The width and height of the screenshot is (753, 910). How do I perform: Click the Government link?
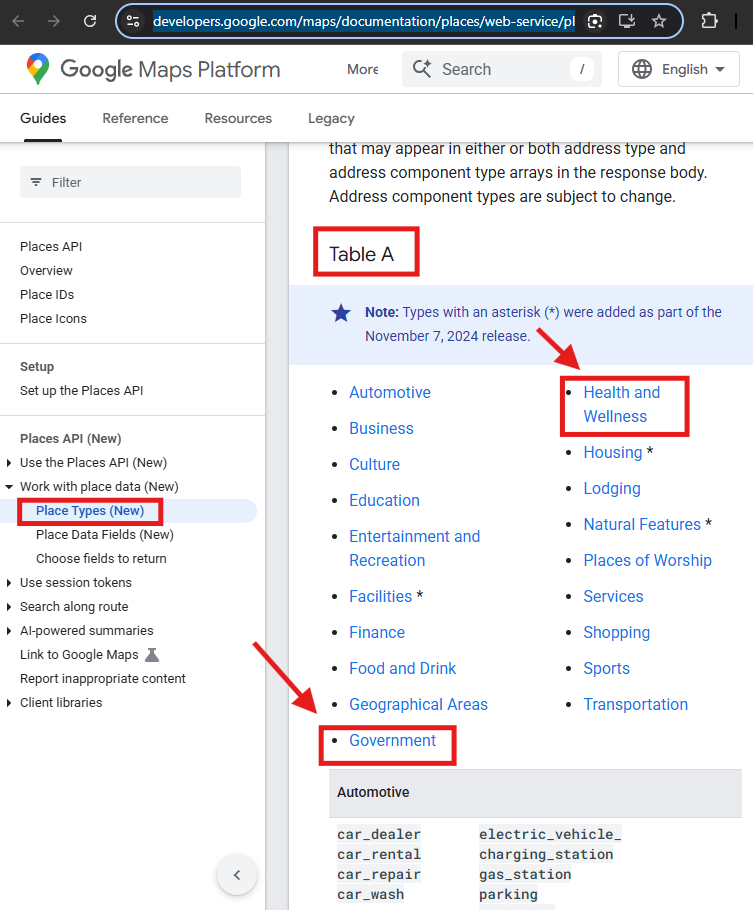392,740
